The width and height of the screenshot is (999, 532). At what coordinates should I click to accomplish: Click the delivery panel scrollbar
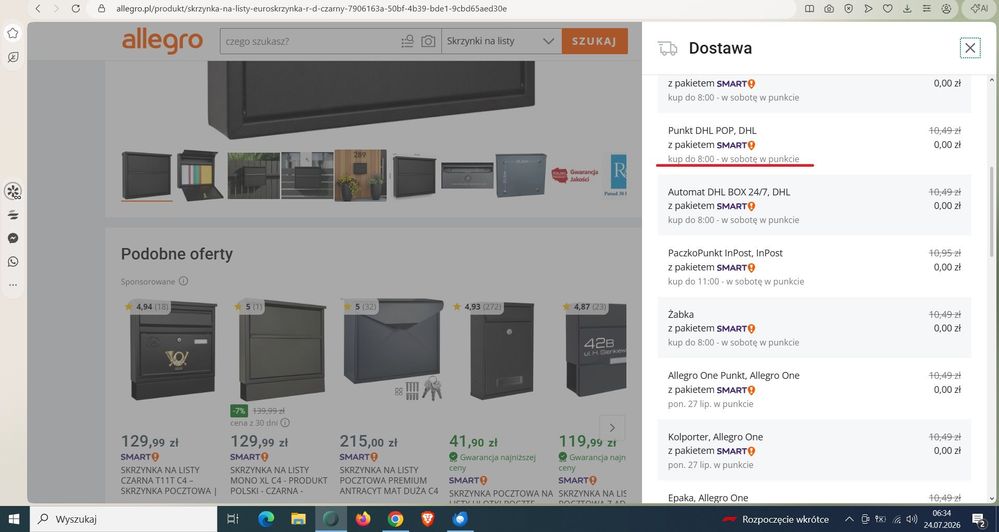click(991, 212)
